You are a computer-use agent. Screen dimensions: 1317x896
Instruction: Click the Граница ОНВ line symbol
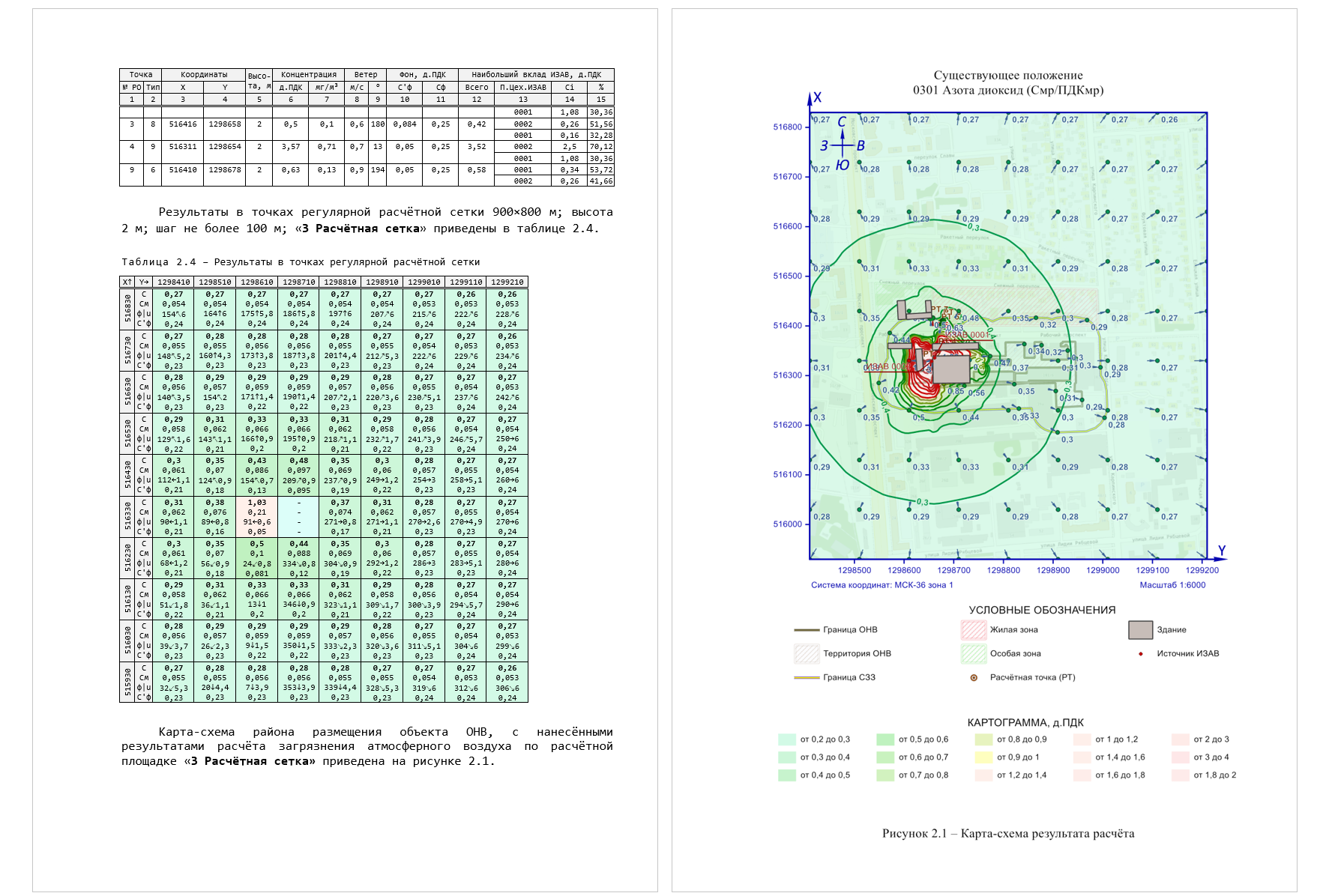[807, 630]
